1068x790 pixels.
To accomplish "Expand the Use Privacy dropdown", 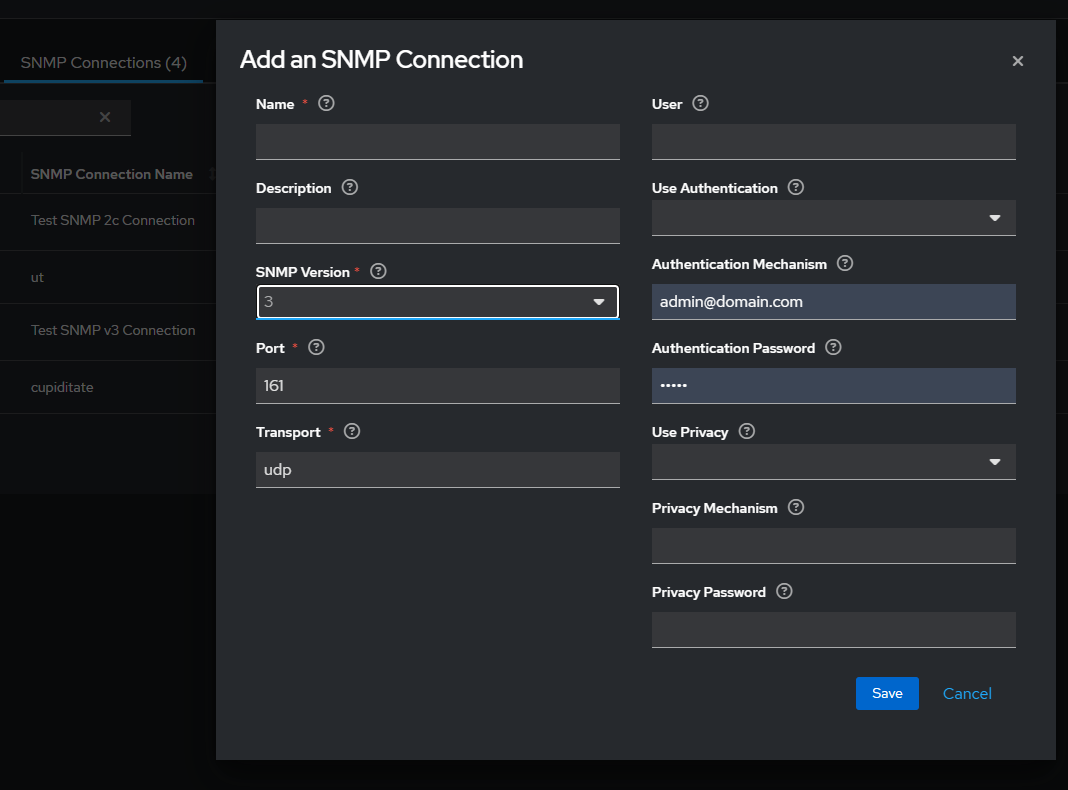I will click(x=833, y=462).
